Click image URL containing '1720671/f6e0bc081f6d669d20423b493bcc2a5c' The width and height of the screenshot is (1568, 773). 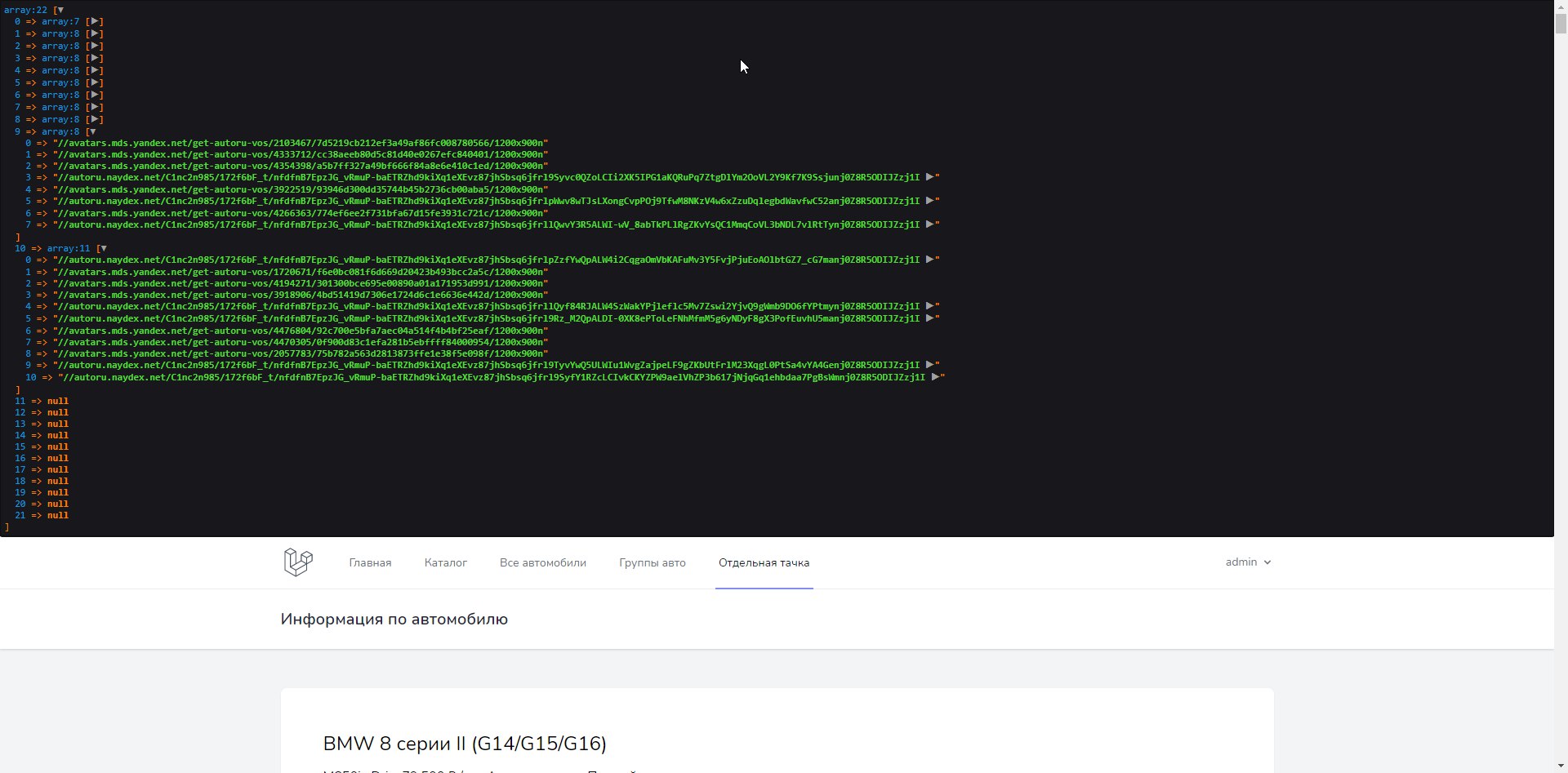301,272
